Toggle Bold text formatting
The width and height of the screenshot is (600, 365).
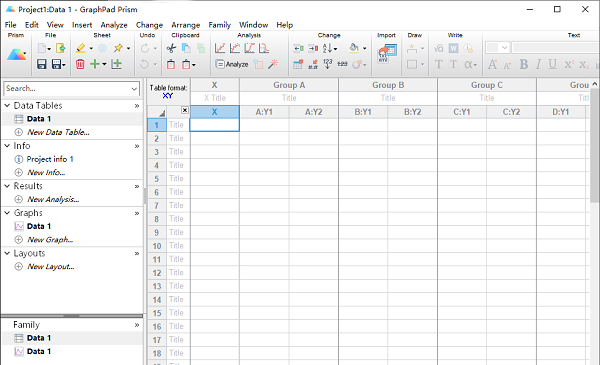click(523, 64)
